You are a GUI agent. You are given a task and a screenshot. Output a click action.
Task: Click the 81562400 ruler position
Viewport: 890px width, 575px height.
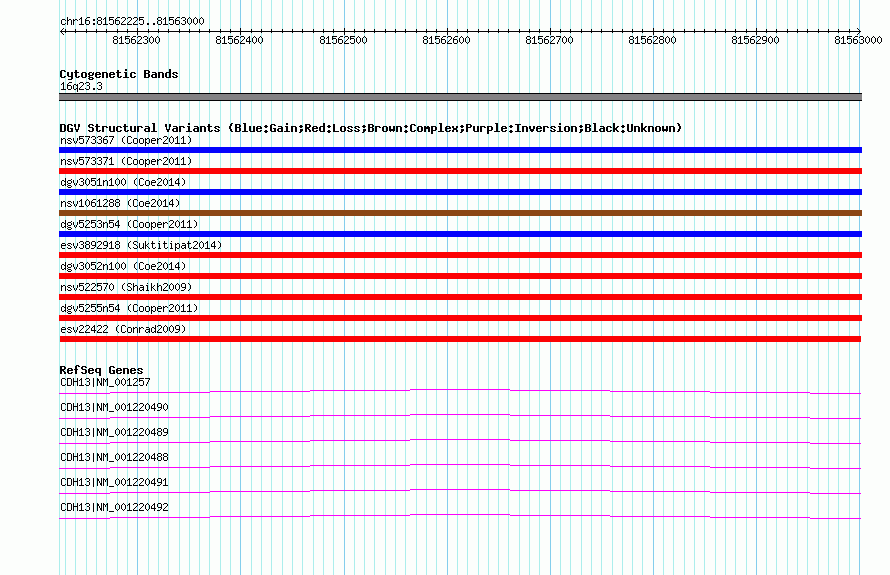pos(240,40)
